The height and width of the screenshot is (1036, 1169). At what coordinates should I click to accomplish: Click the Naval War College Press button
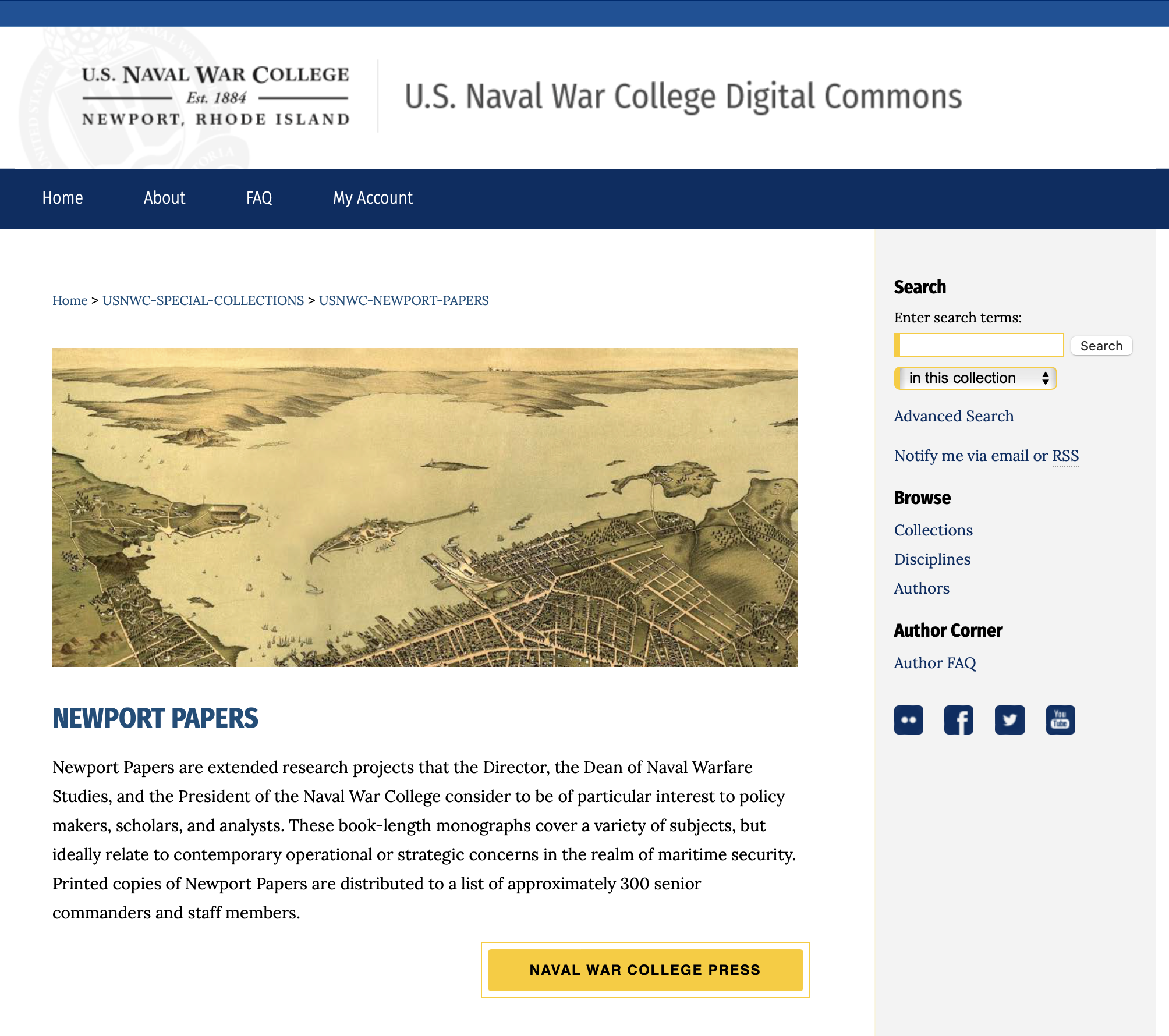646,970
